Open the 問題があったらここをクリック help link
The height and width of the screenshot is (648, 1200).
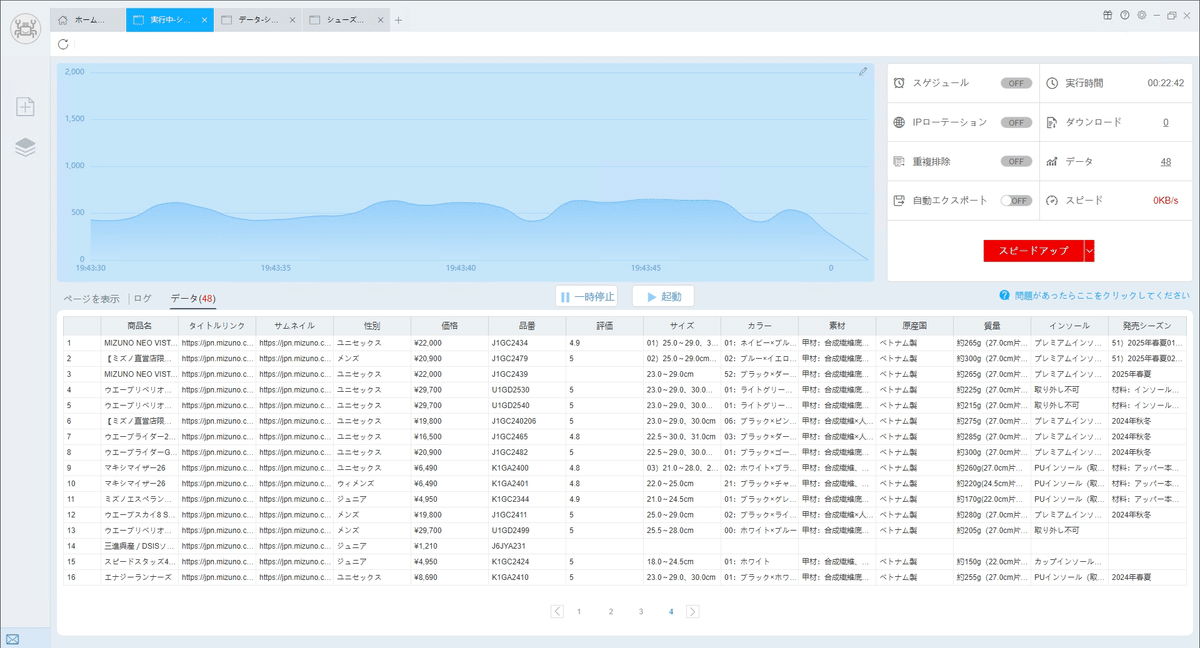coord(1101,296)
